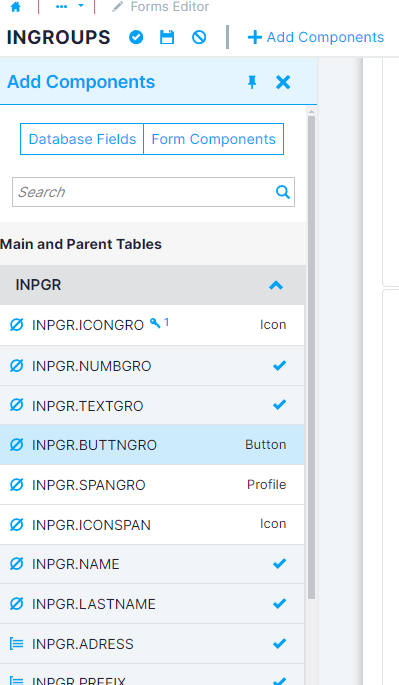The image size is (399, 685).
Task: Open the Forms Editor breadcrumb
Action: click(170, 7)
